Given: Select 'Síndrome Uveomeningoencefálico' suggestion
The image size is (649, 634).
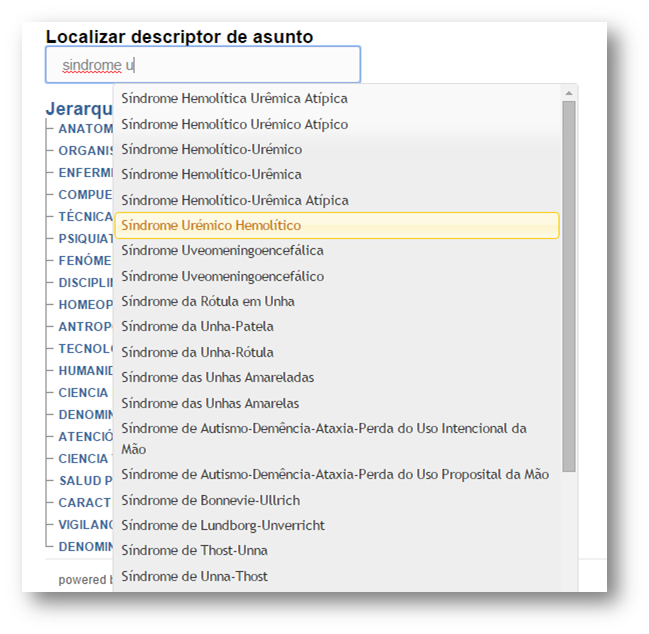Looking at the screenshot, I should pos(337,276).
